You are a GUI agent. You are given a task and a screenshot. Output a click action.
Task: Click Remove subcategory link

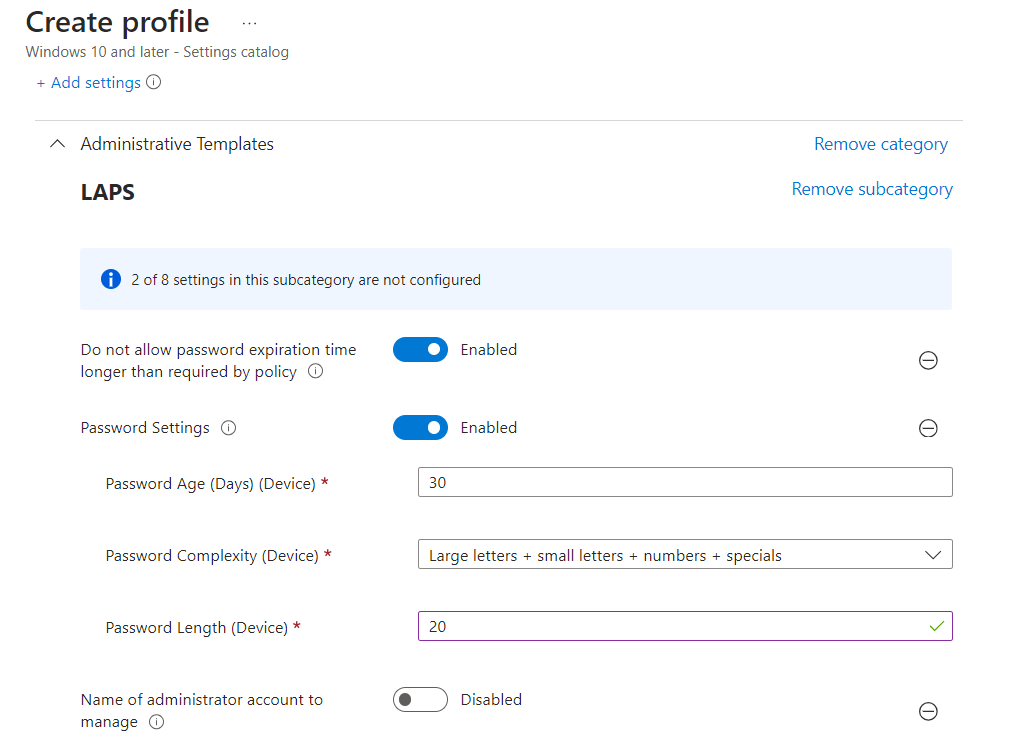coord(871,189)
